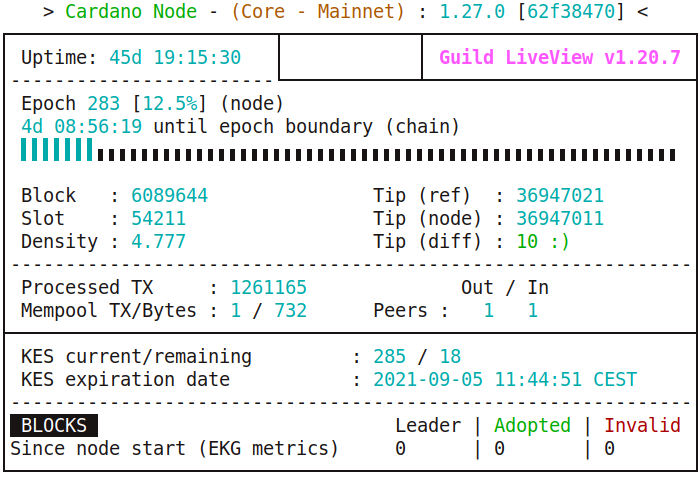Click the highlighted BLOCKS label
Viewport: 699px width, 478px height.
(x=54, y=426)
